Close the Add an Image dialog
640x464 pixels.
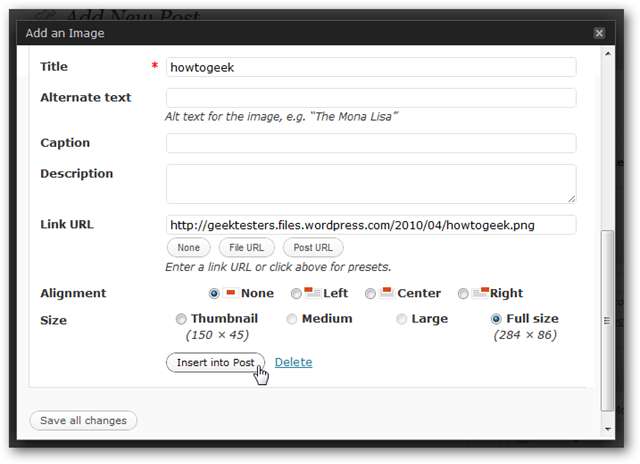click(599, 33)
